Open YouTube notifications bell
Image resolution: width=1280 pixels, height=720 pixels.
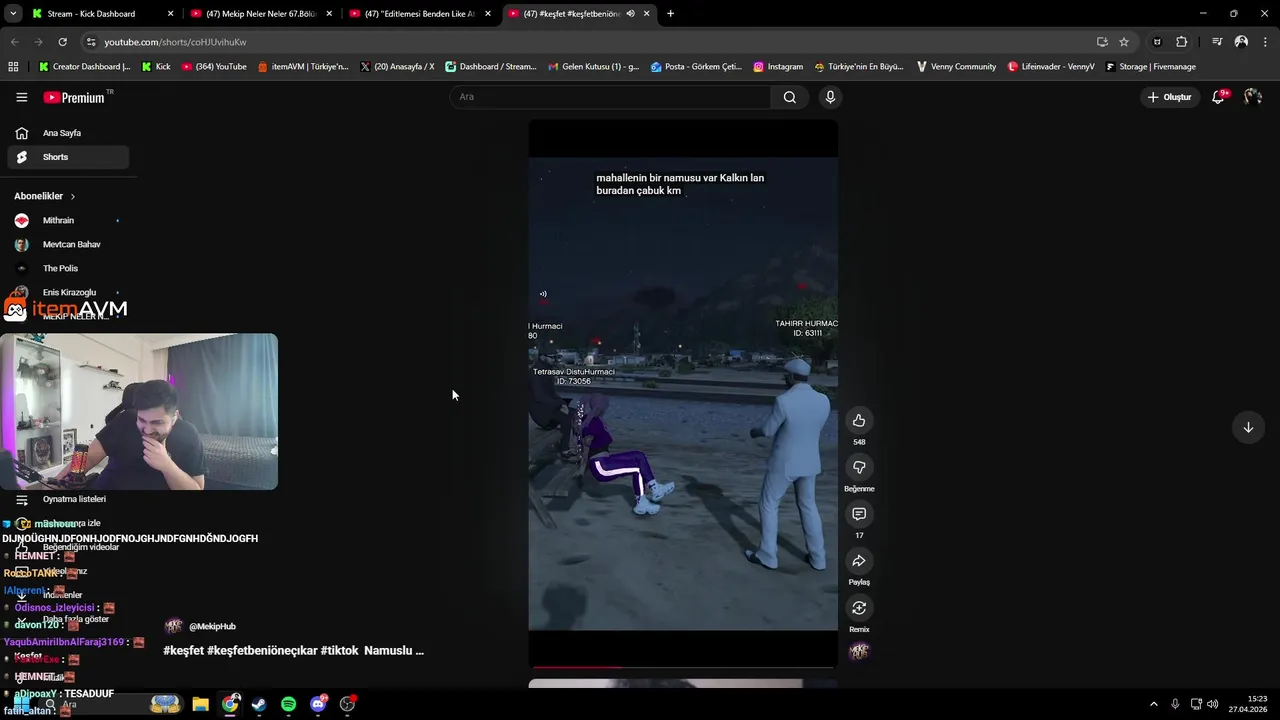(x=1218, y=97)
